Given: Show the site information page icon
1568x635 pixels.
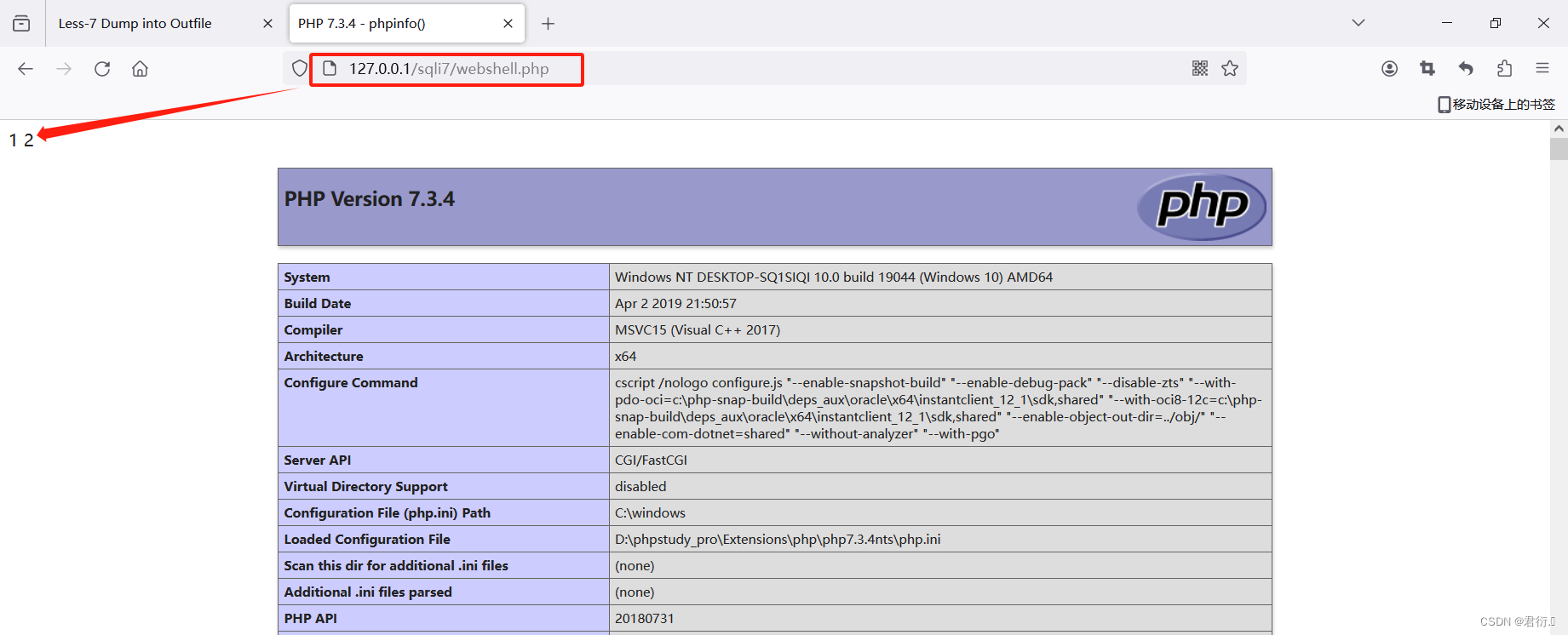Looking at the screenshot, I should (330, 68).
